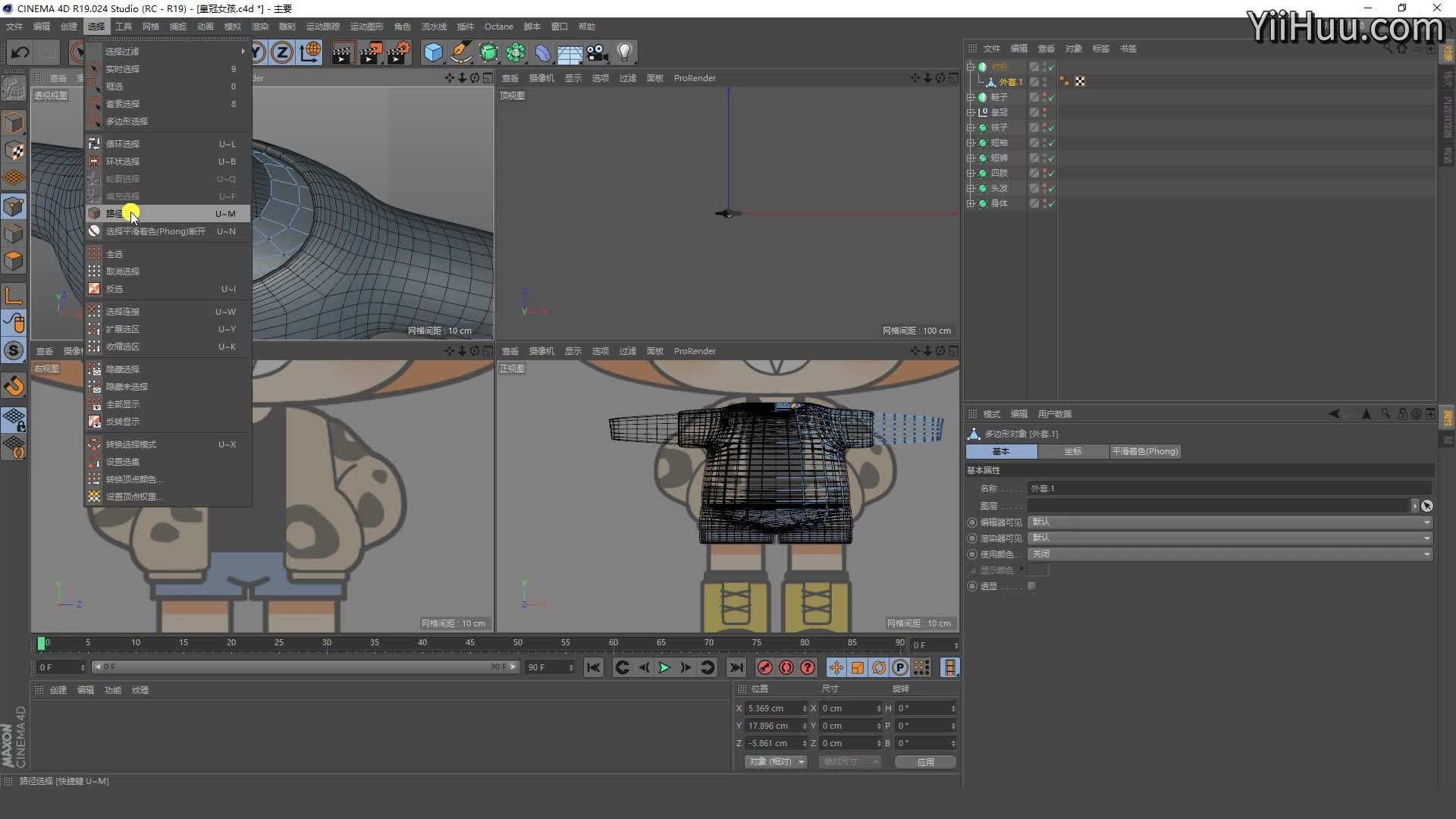The height and width of the screenshot is (819, 1456).
Task: Toggle enable checkmark for 身体 object
Action: point(1052,204)
